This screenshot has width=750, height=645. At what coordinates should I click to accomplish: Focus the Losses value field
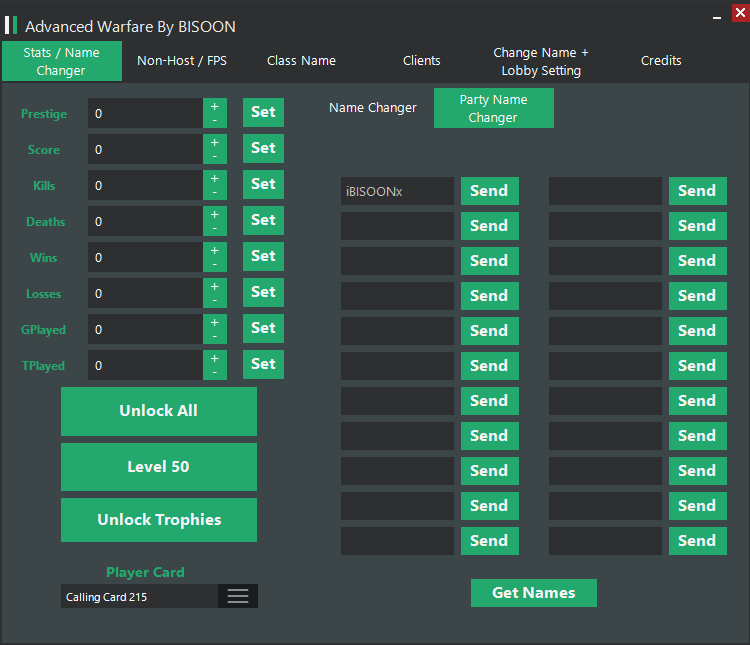[145, 293]
